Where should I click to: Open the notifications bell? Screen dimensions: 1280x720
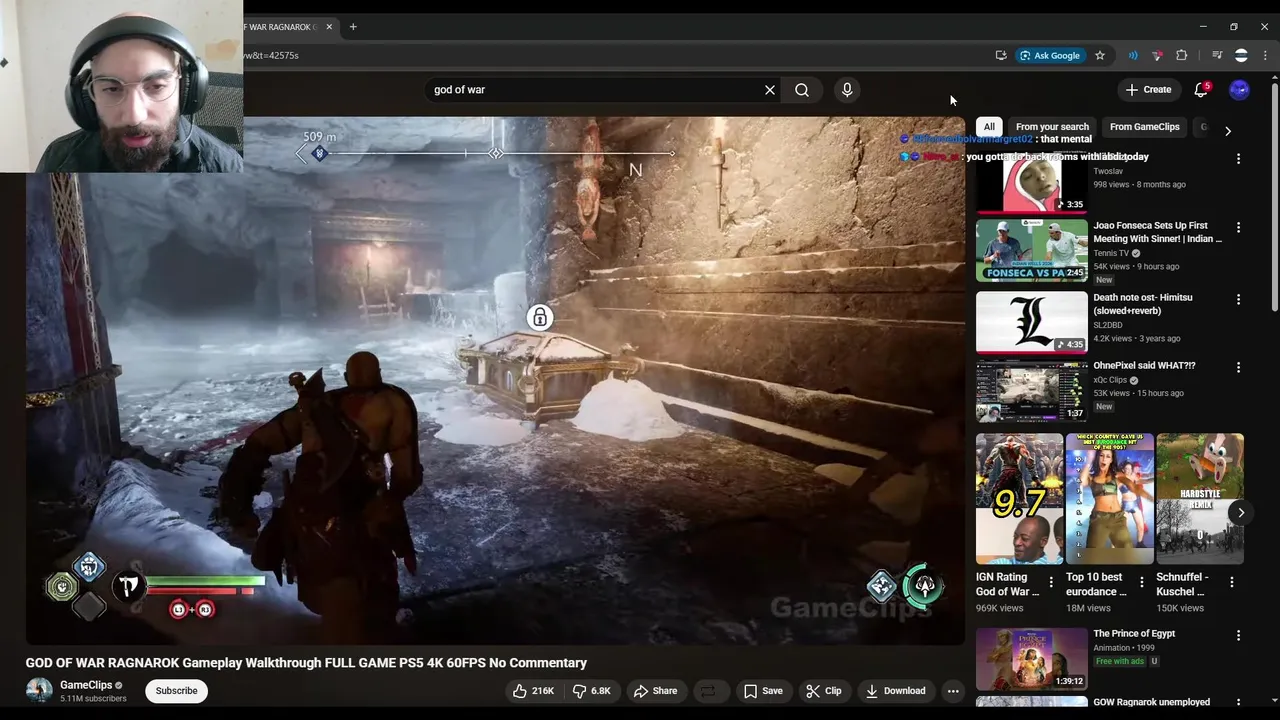[1201, 90]
